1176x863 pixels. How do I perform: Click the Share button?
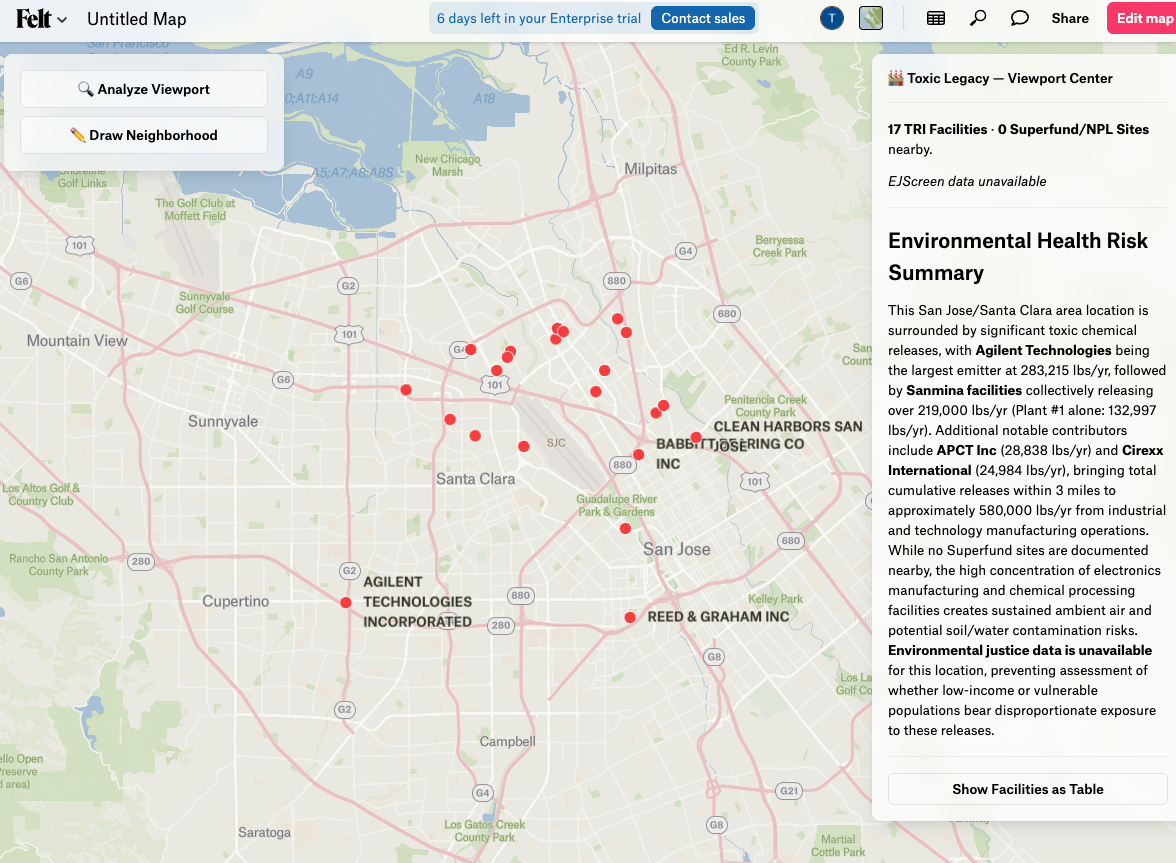pyautogui.click(x=1070, y=18)
